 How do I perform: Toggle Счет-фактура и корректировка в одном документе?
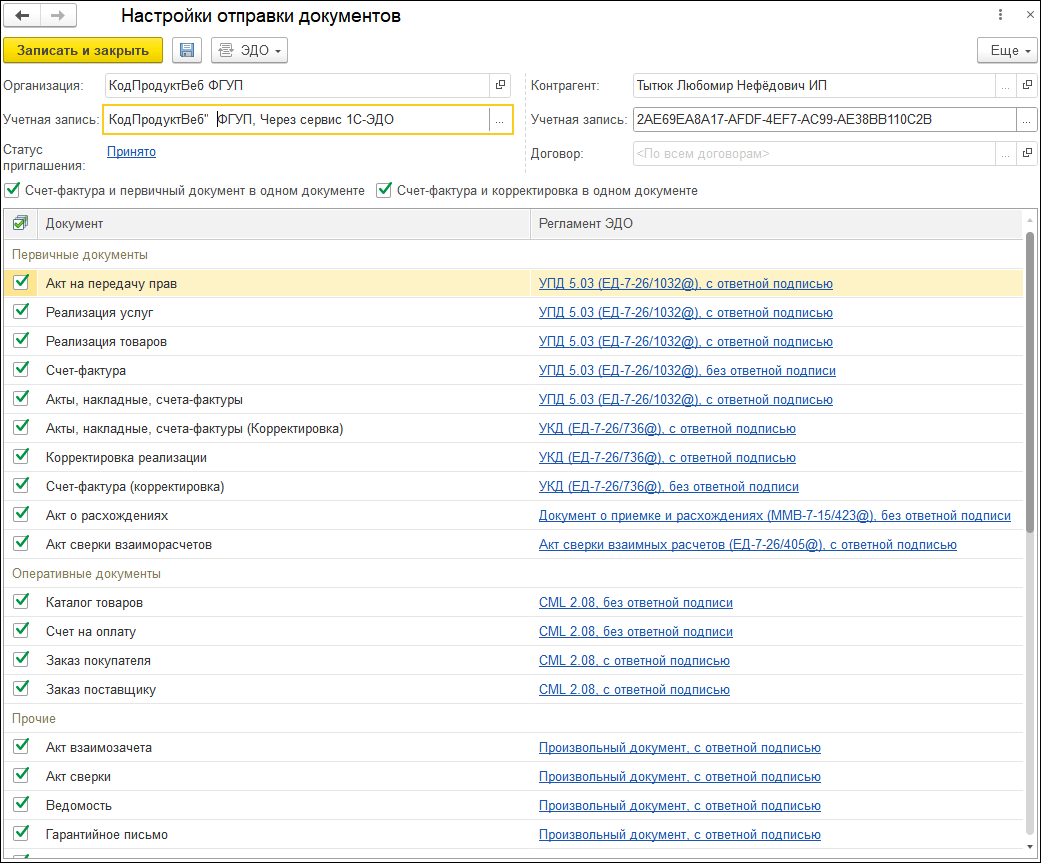pyautogui.click(x=384, y=190)
